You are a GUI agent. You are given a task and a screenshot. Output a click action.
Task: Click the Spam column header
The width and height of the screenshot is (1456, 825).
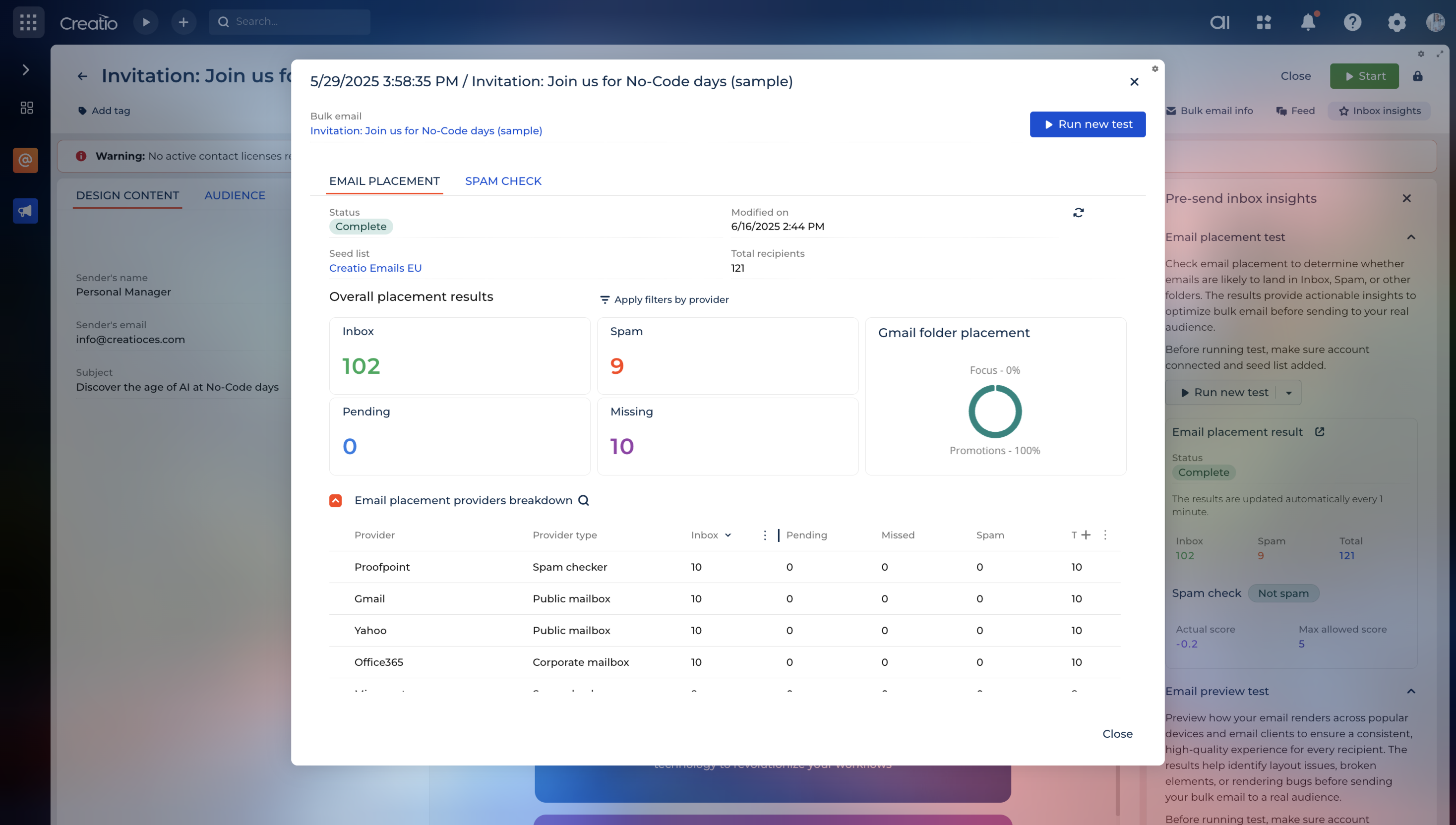pos(989,535)
